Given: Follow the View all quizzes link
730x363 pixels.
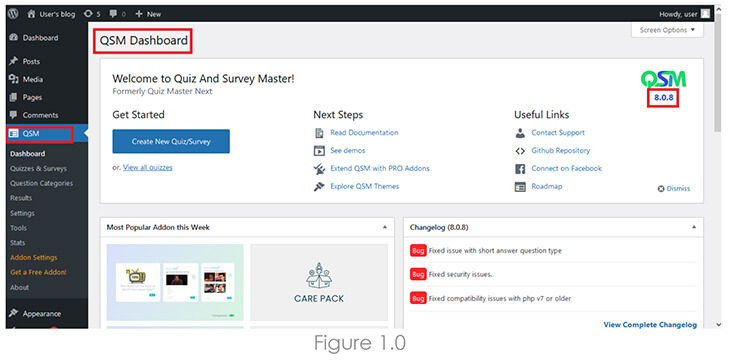Looking at the screenshot, I should [x=148, y=168].
